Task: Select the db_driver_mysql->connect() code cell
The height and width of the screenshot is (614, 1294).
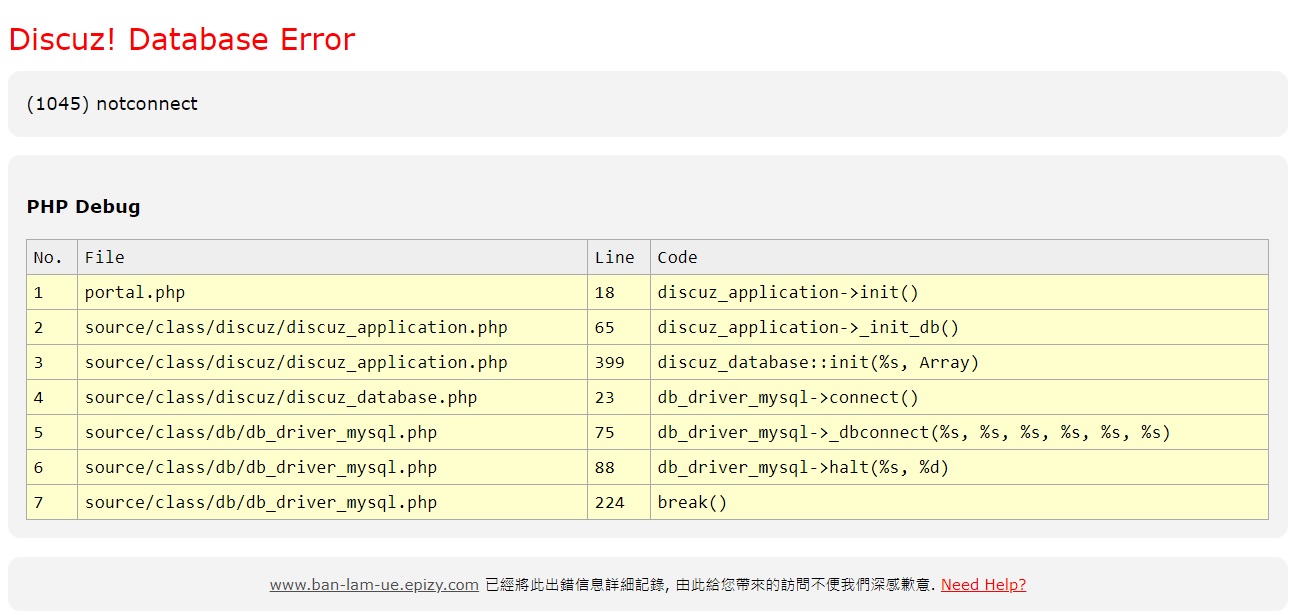Action: [787, 397]
